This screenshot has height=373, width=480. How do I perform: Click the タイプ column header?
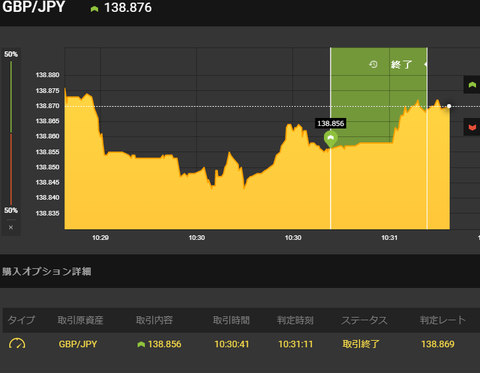click(21, 320)
